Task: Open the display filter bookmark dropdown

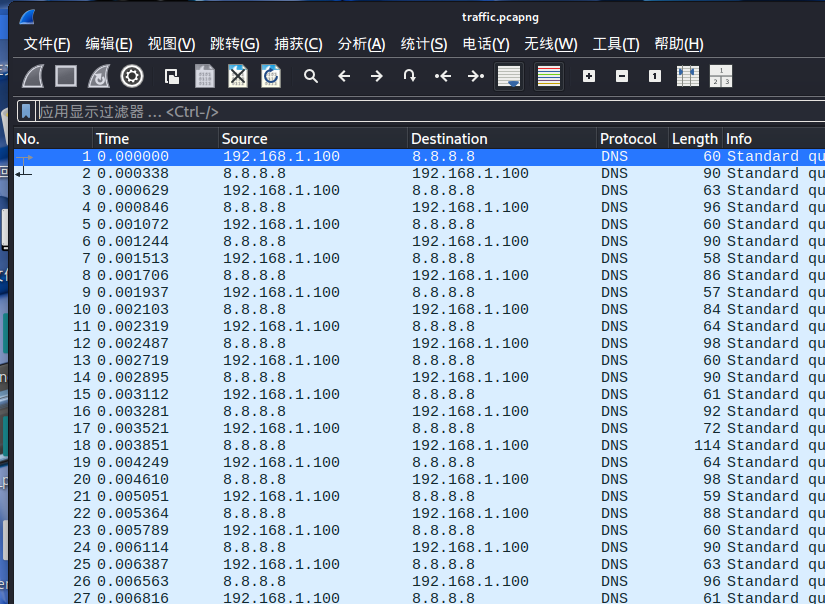Action: point(27,111)
